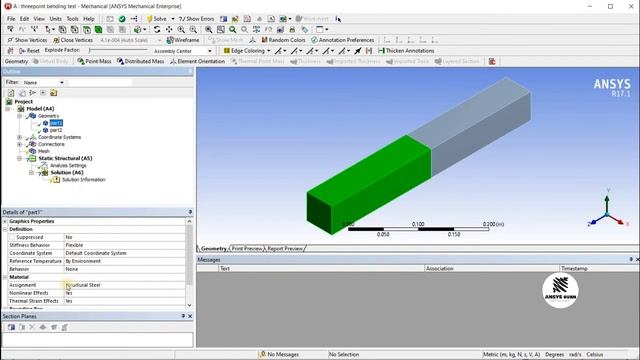Toggle Close Vertices
The height and width of the screenshot is (360, 640).
tap(73, 40)
